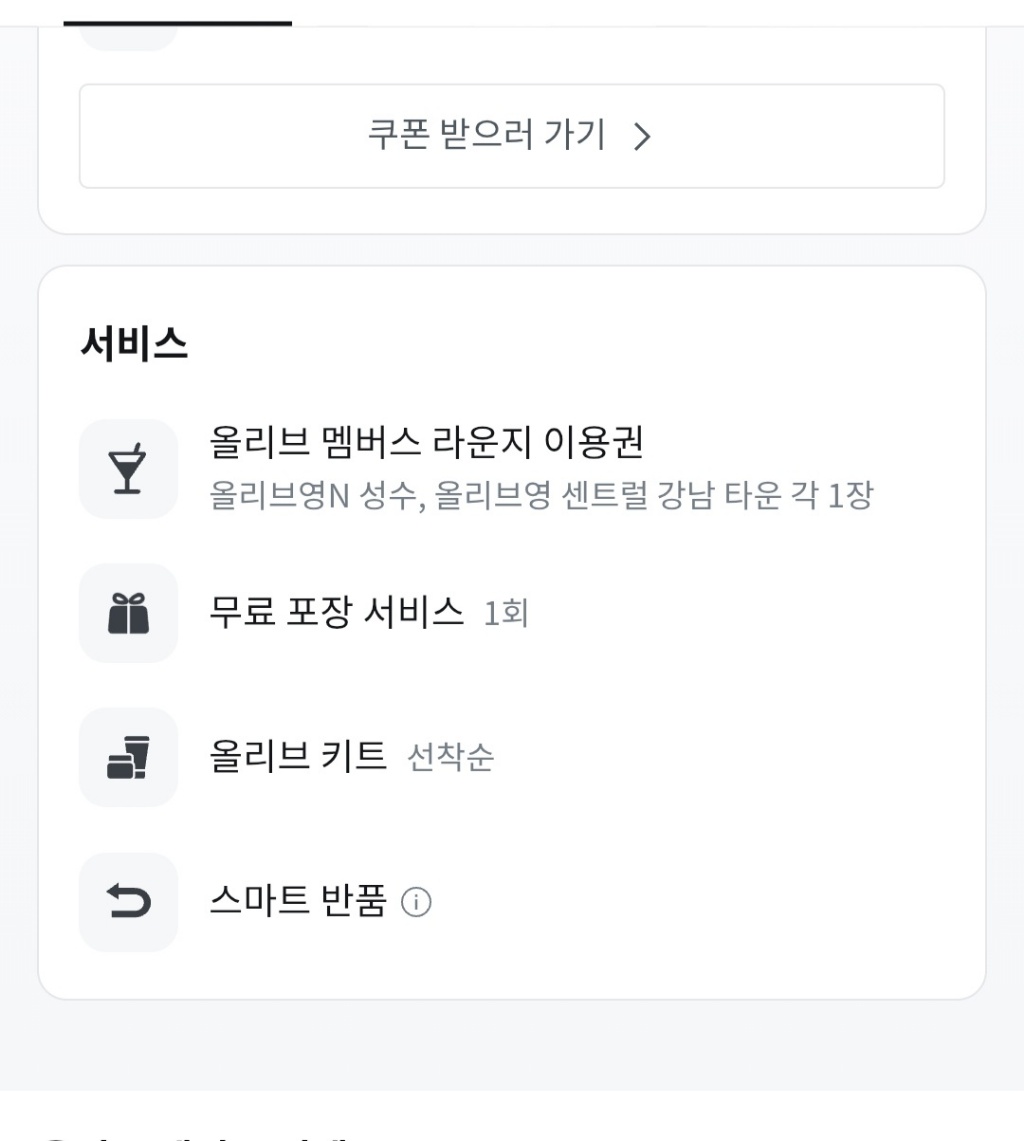The height and width of the screenshot is (1141, 1024).
Task: Tap the Olive Kit cosmetics icon
Action: [x=128, y=757]
